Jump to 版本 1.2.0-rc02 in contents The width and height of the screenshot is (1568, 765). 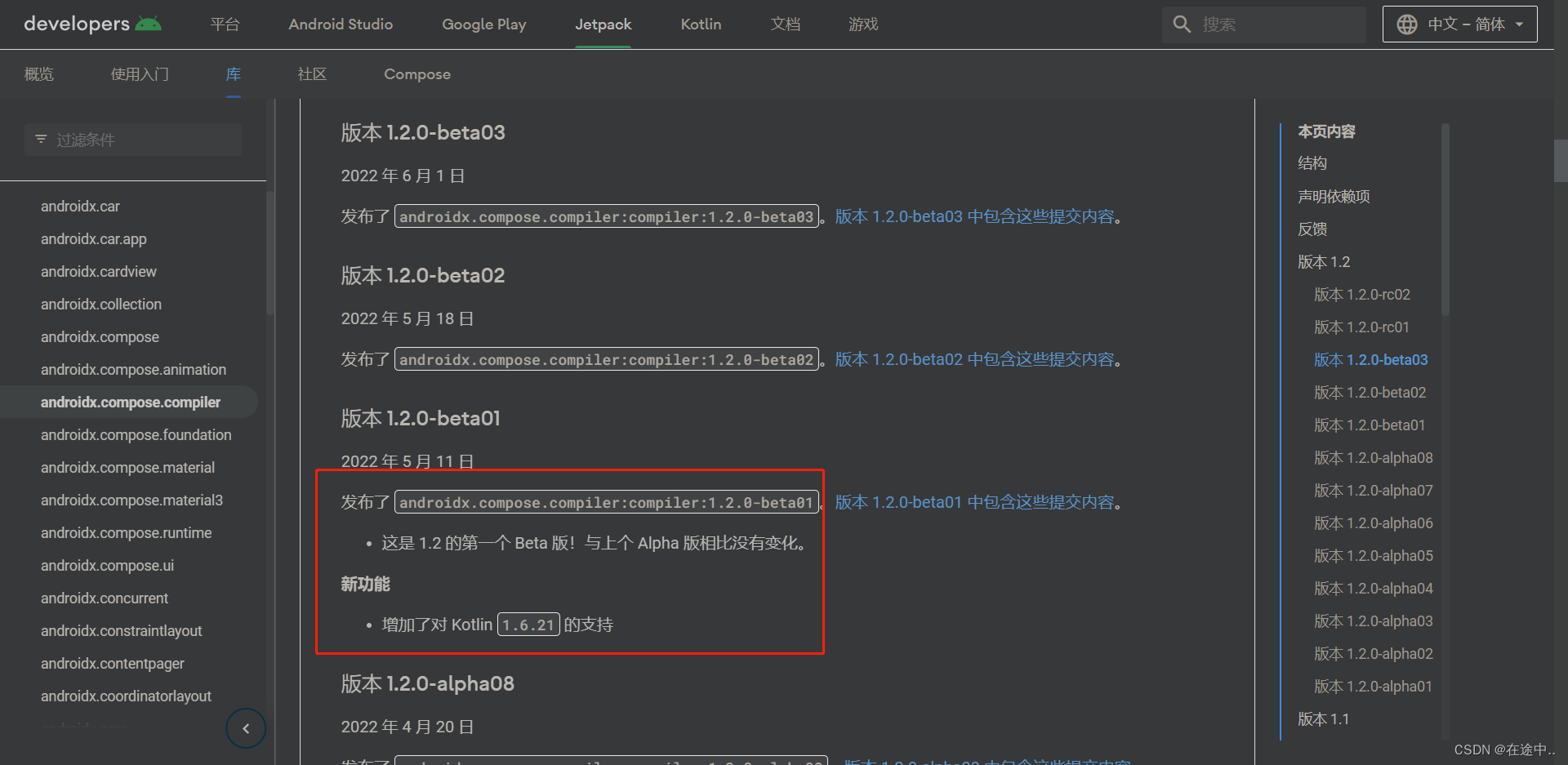pos(1362,295)
